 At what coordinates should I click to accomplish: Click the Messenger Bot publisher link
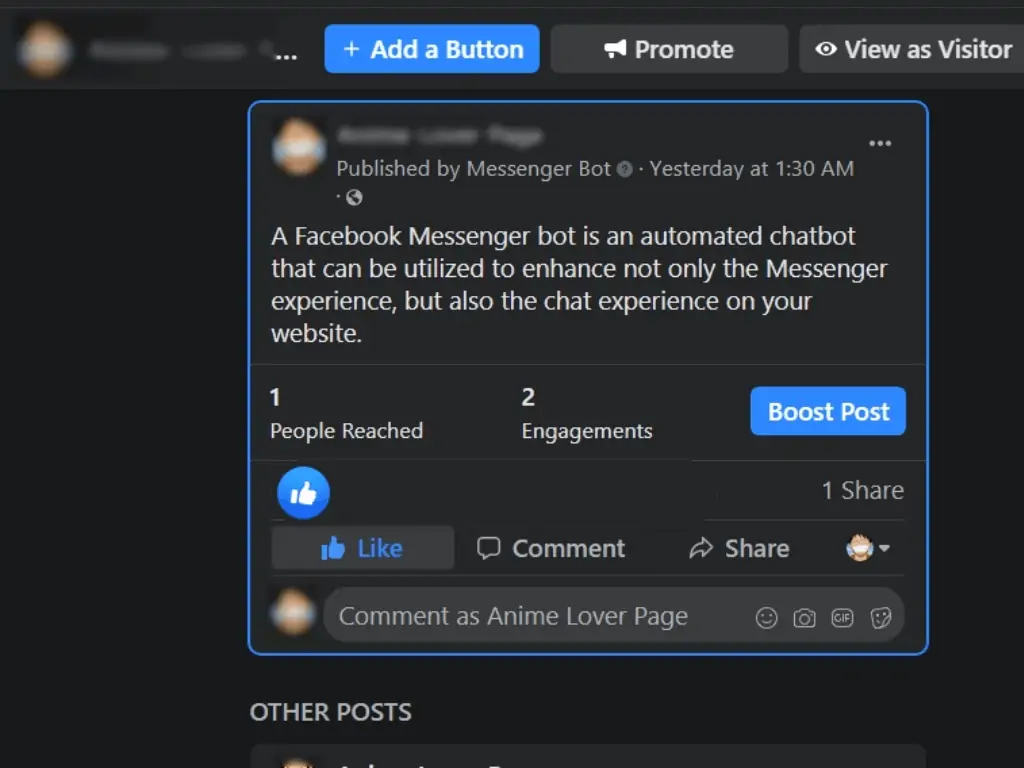pos(539,168)
